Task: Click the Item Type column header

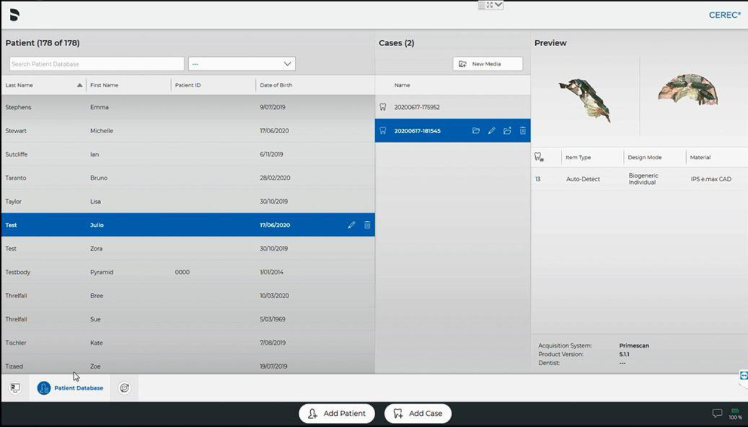Action: [578, 157]
